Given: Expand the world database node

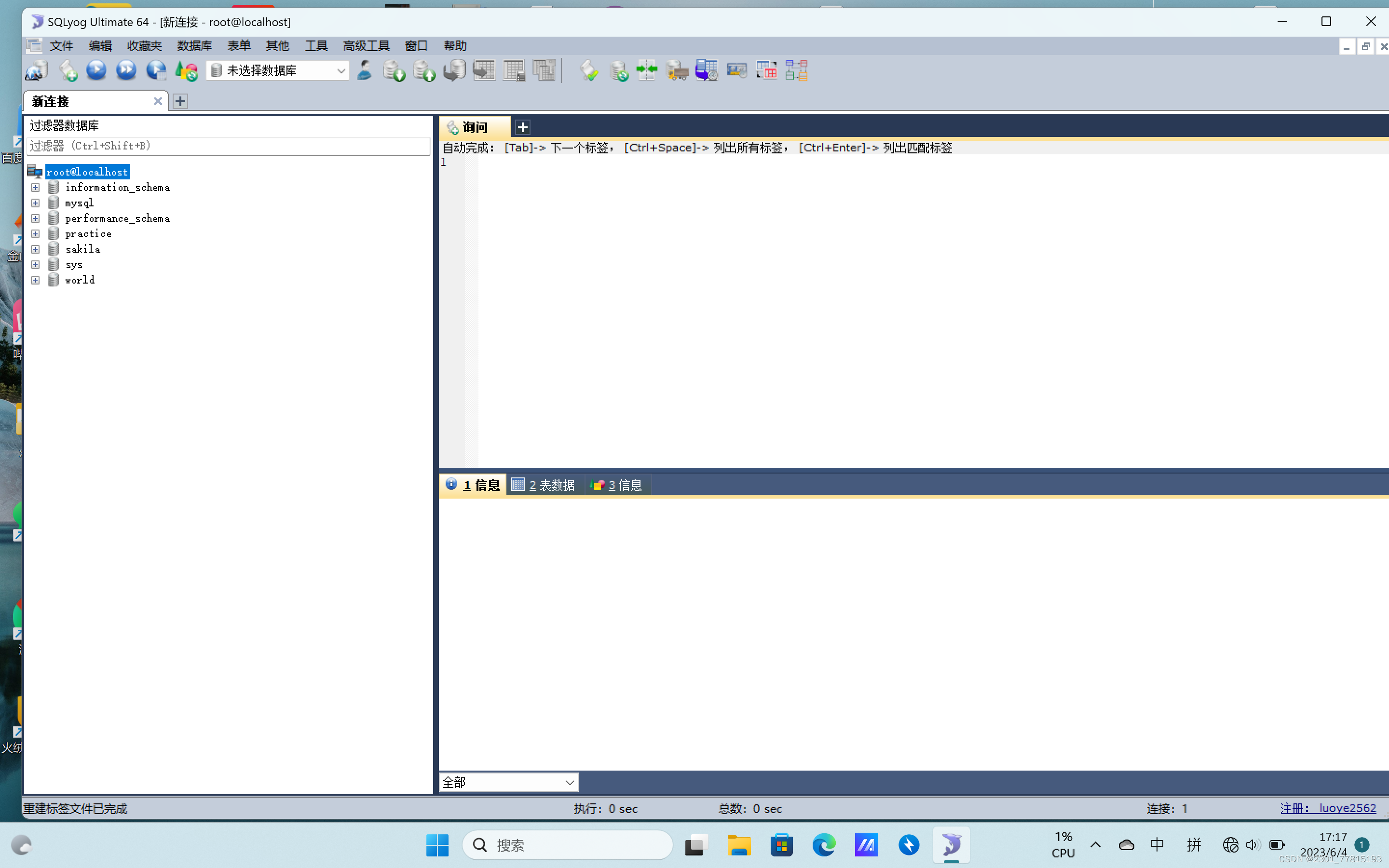Looking at the screenshot, I should 35,280.
